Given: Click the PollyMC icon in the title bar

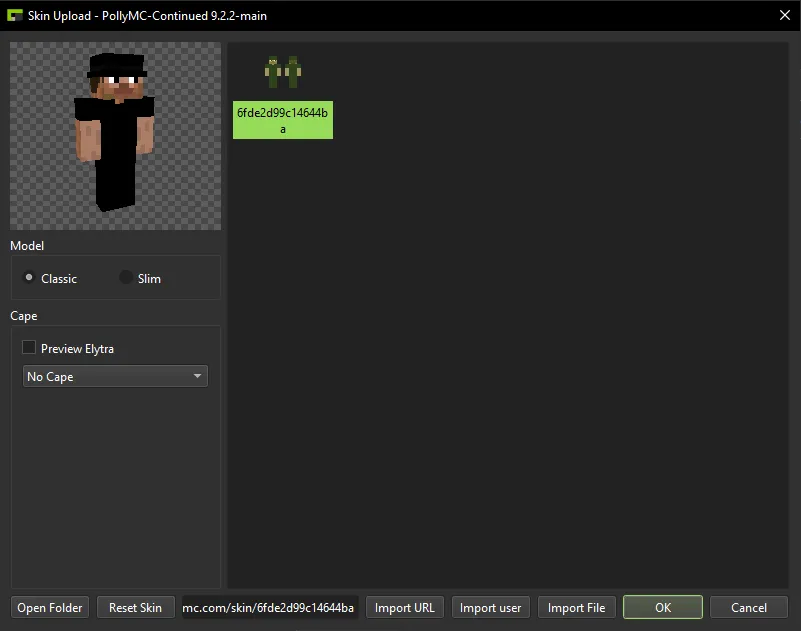Looking at the screenshot, I should coord(15,15).
